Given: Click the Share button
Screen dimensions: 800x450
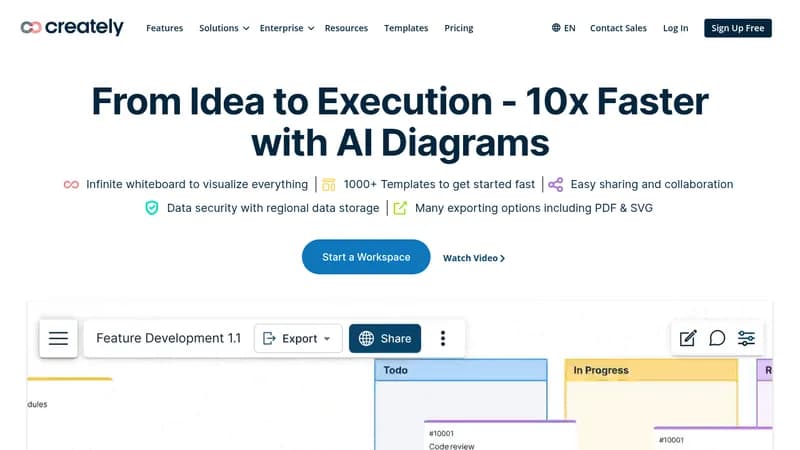Looking at the screenshot, I should click(x=385, y=338).
